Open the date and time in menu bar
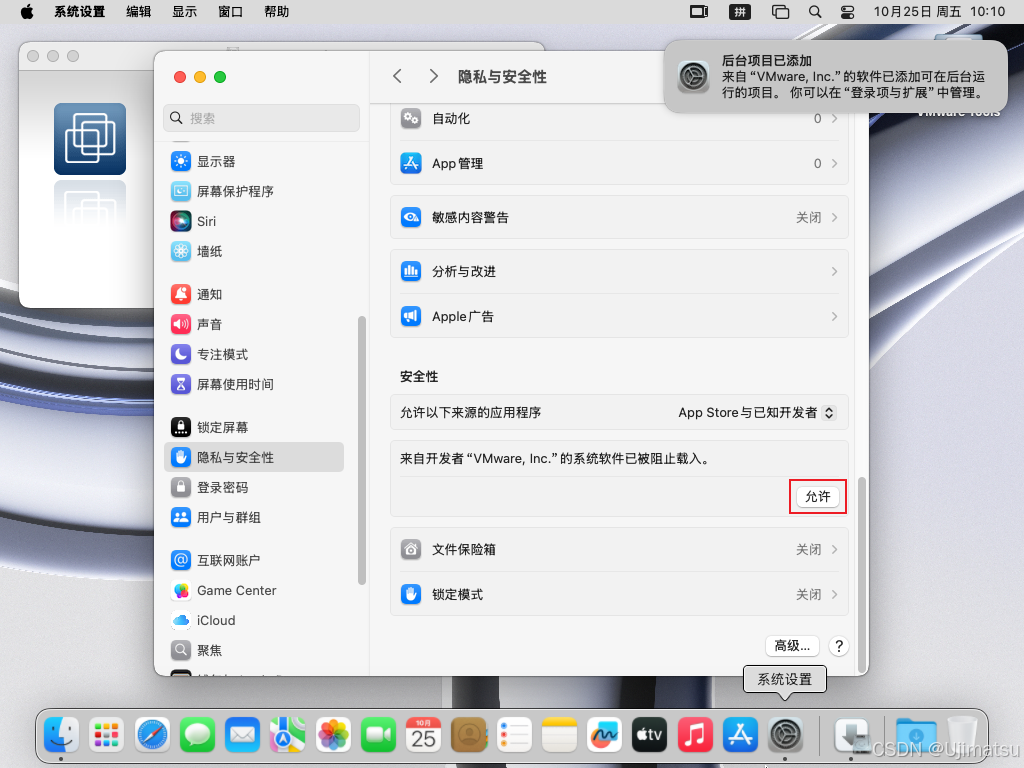The width and height of the screenshot is (1024, 768). click(x=939, y=12)
